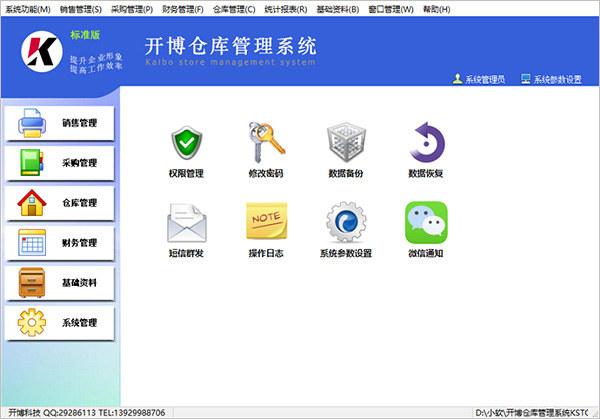Open the 财务管理(F) menu

(183, 9)
